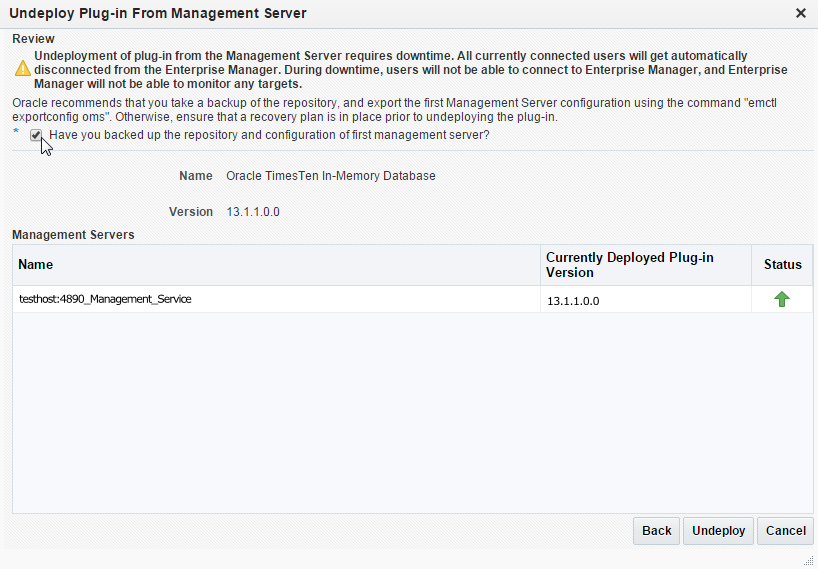
Task: Cancel the undeploy operation
Action: tap(785, 531)
